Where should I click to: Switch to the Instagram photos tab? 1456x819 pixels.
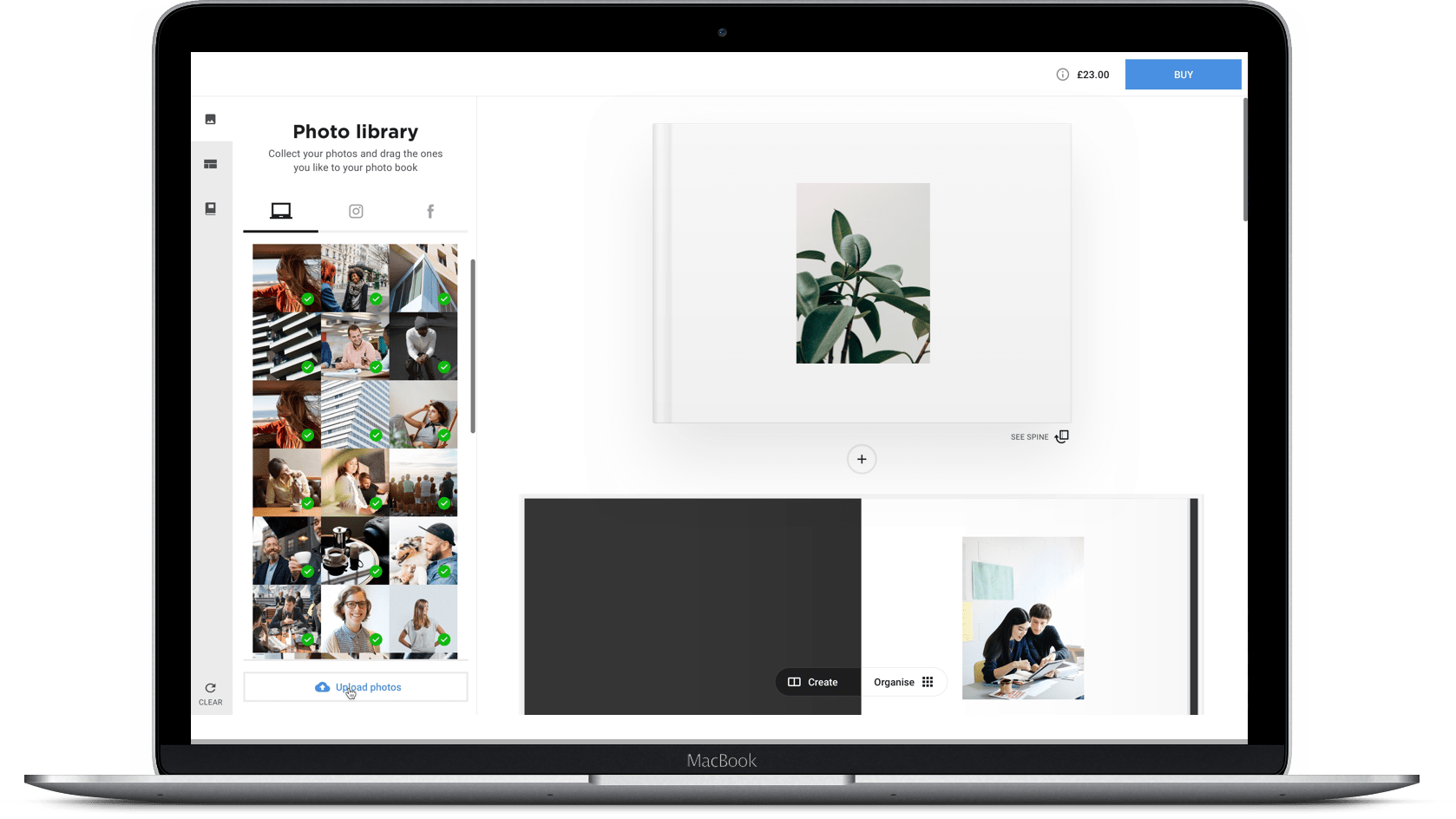[356, 211]
